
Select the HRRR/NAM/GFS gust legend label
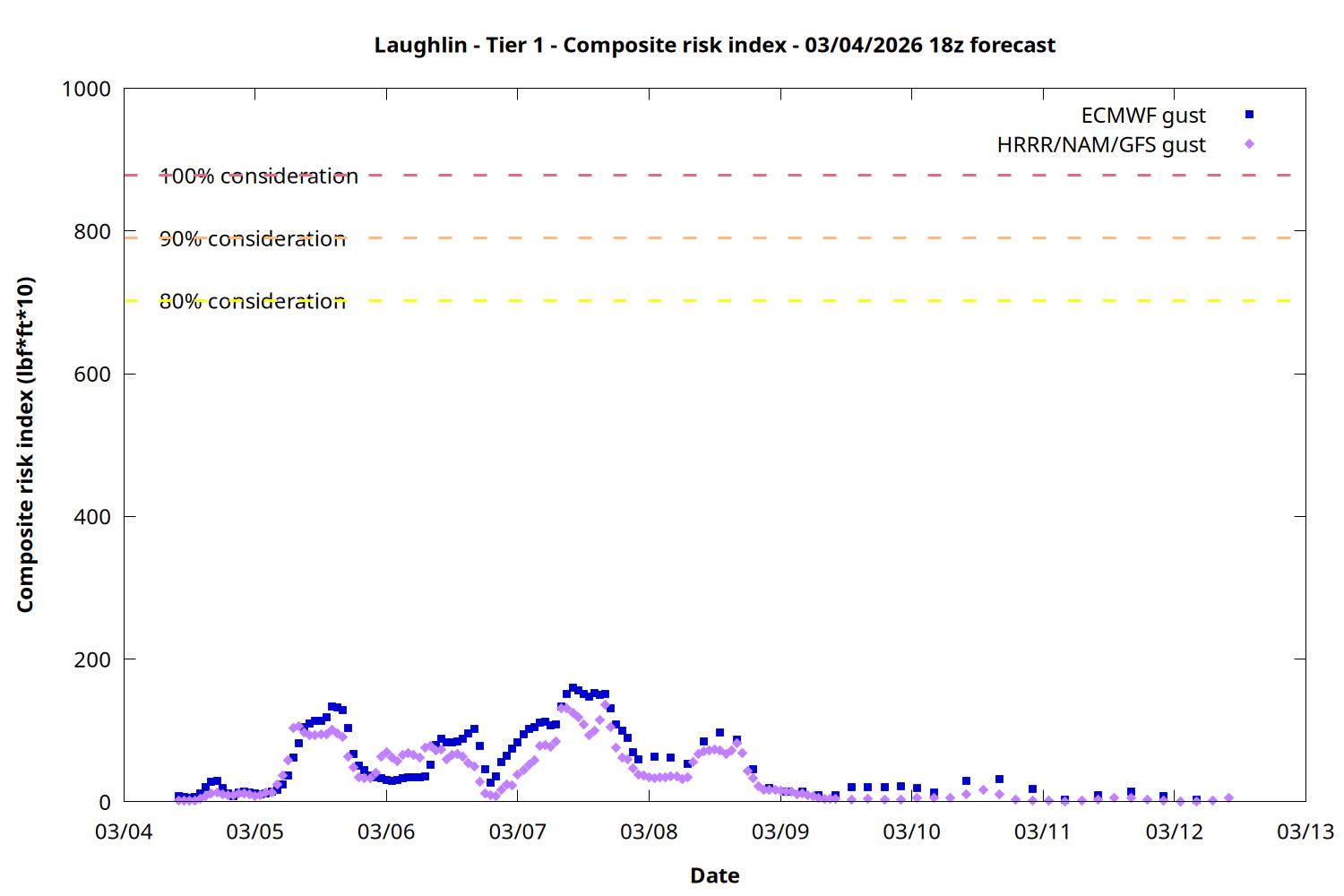pos(1100,145)
